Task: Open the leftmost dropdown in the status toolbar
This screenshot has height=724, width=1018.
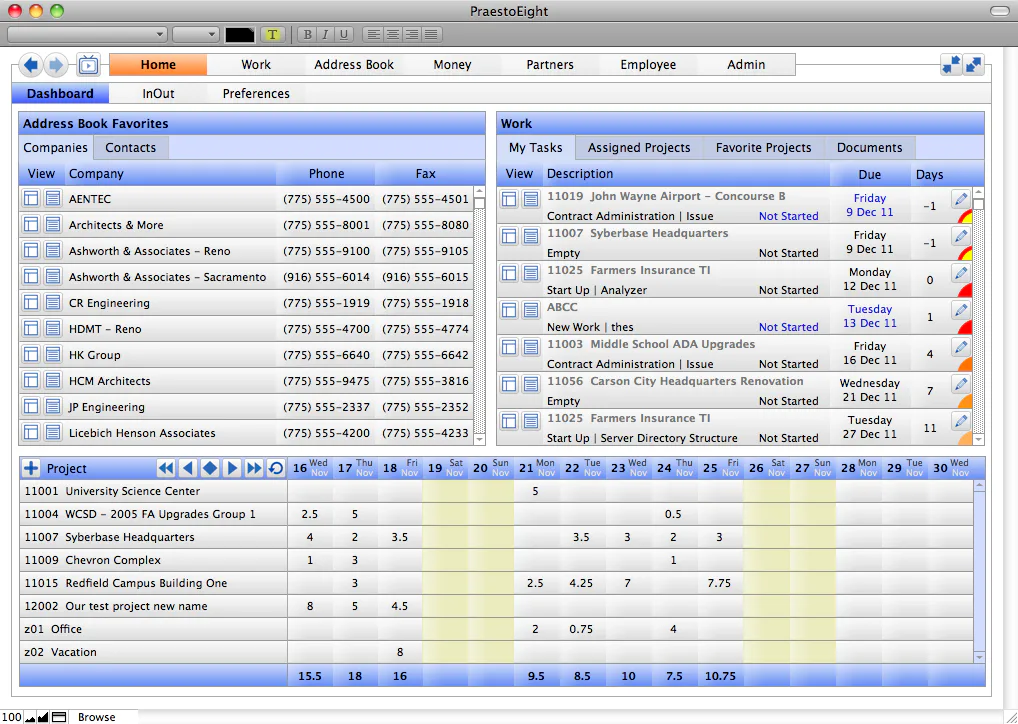Action: (87, 33)
